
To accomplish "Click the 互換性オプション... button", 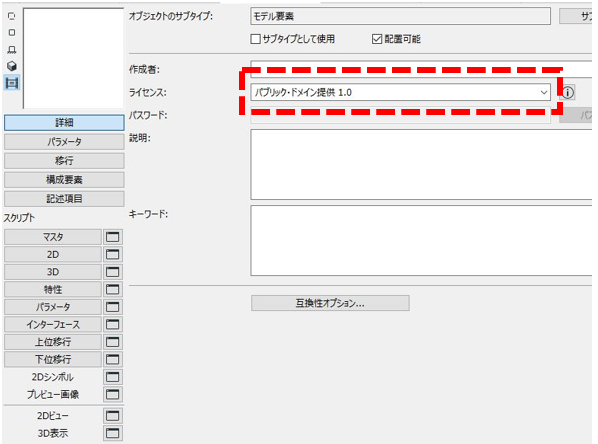I will (330, 303).
